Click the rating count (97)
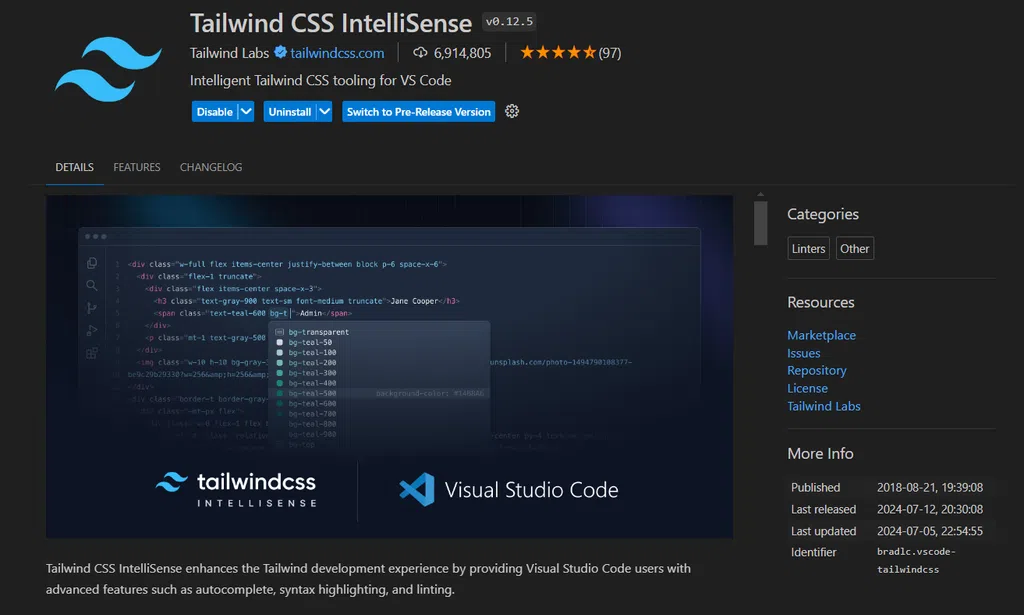This screenshot has height=615, width=1024. pyautogui.click(x=610, y=53)
